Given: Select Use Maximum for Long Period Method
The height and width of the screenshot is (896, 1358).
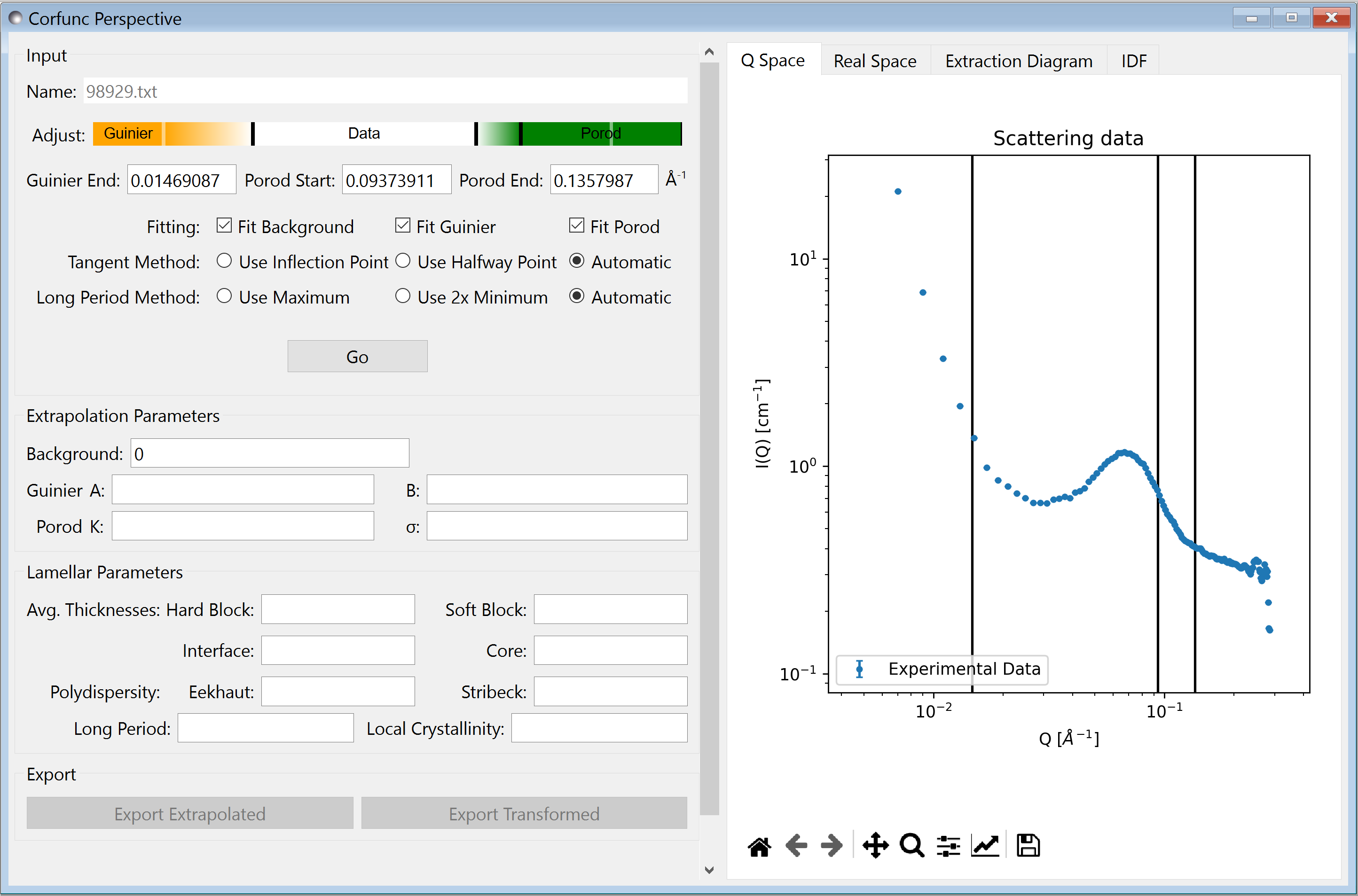Looking at the screenshot, I should click(x=222, y=297).
